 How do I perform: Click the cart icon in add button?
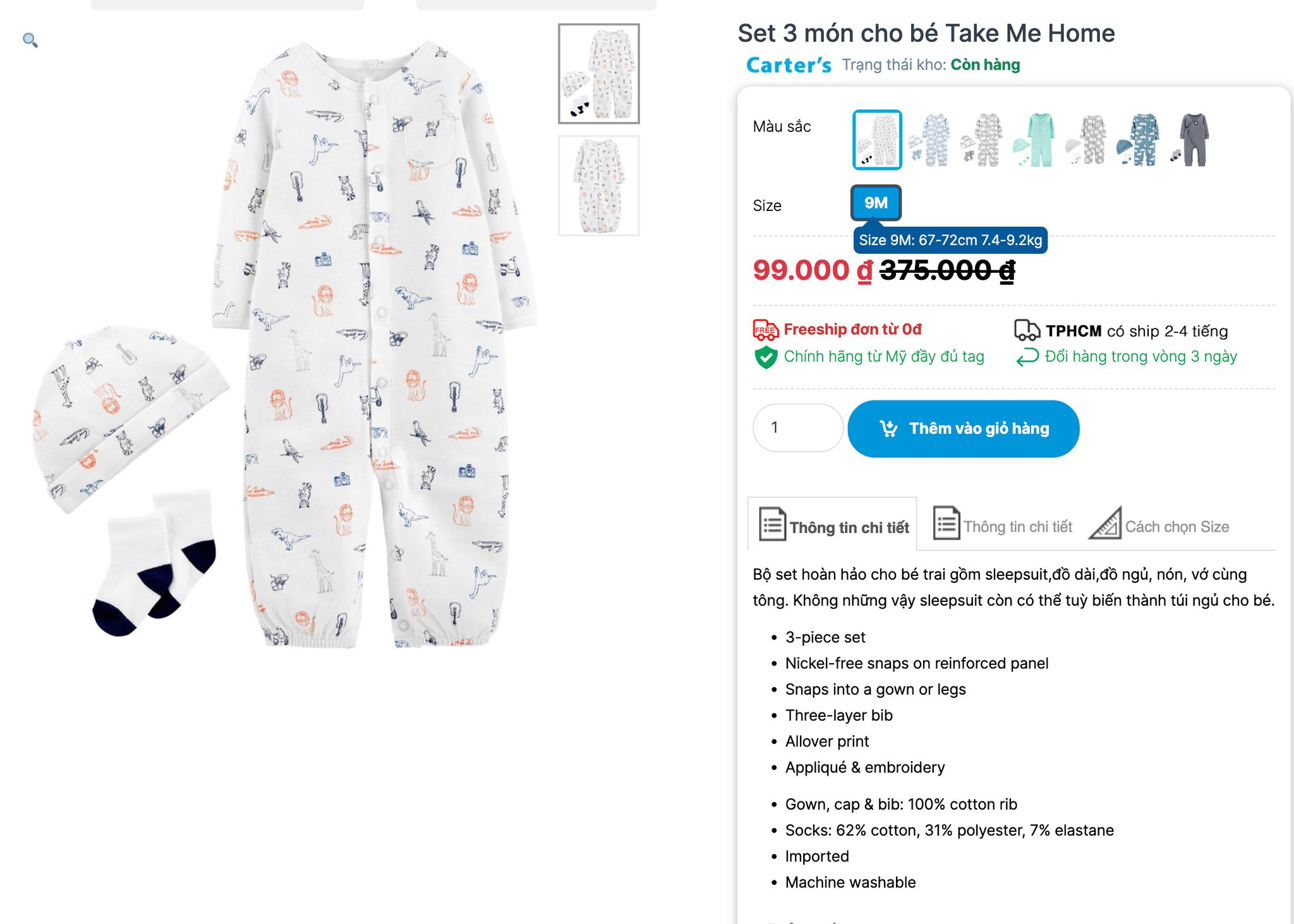(888, 429)
